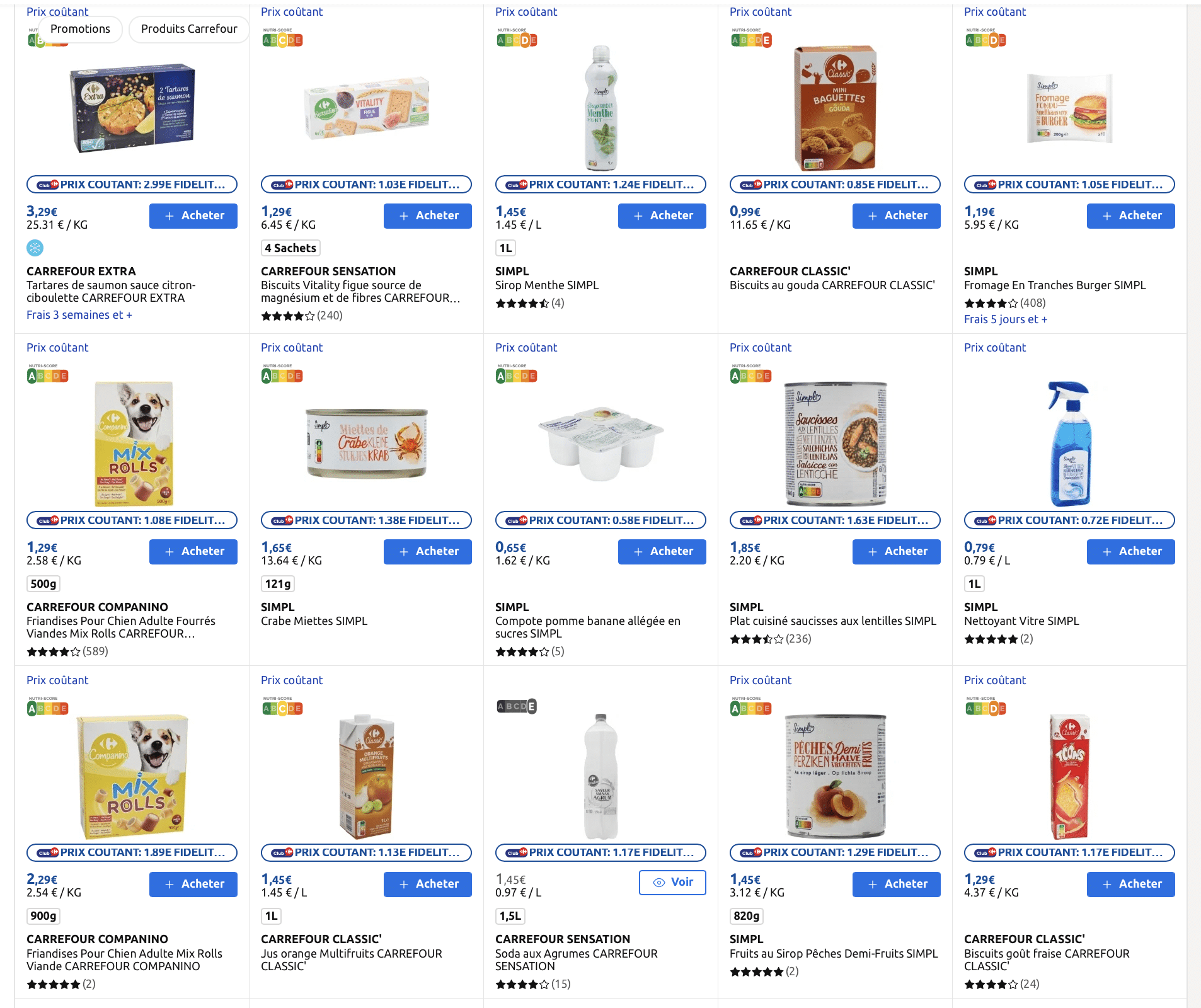Click the eye Voir button for Soda aux Agrumes
The width and height of the screenshot is (1201, 1008).
pyautogui.click(x=672, y=883)
